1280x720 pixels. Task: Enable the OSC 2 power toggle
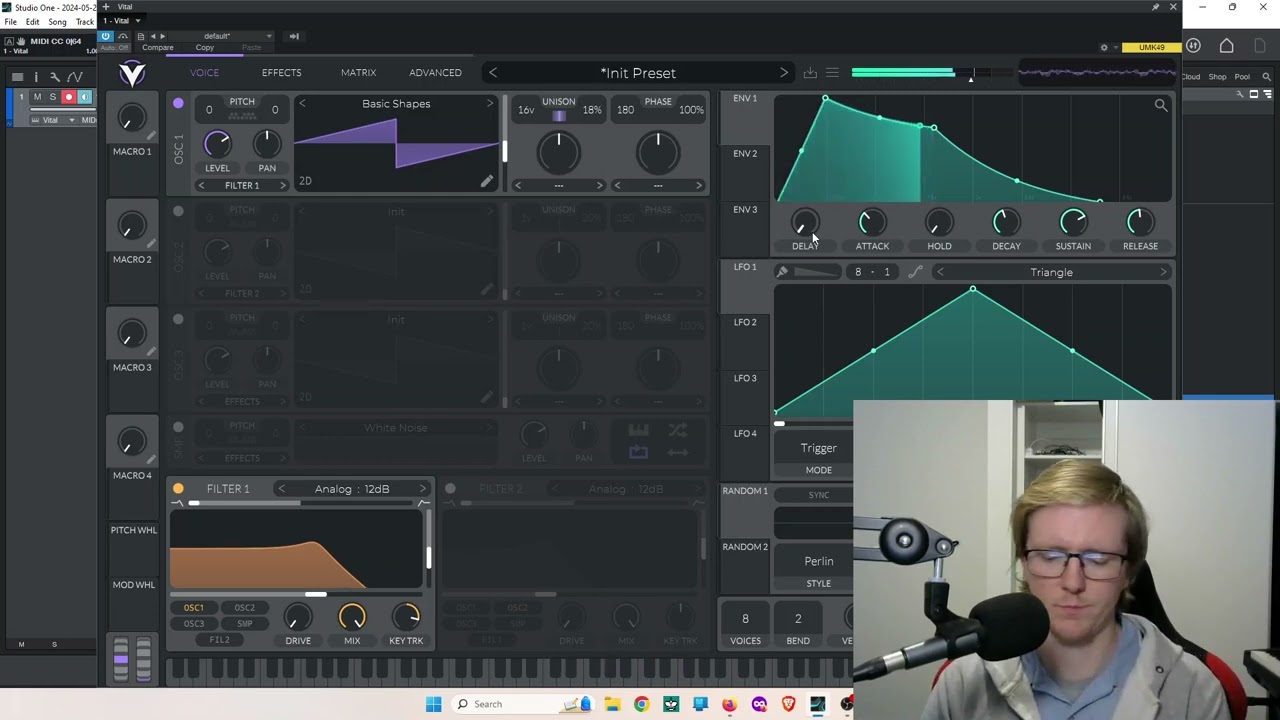pos(178,211)
